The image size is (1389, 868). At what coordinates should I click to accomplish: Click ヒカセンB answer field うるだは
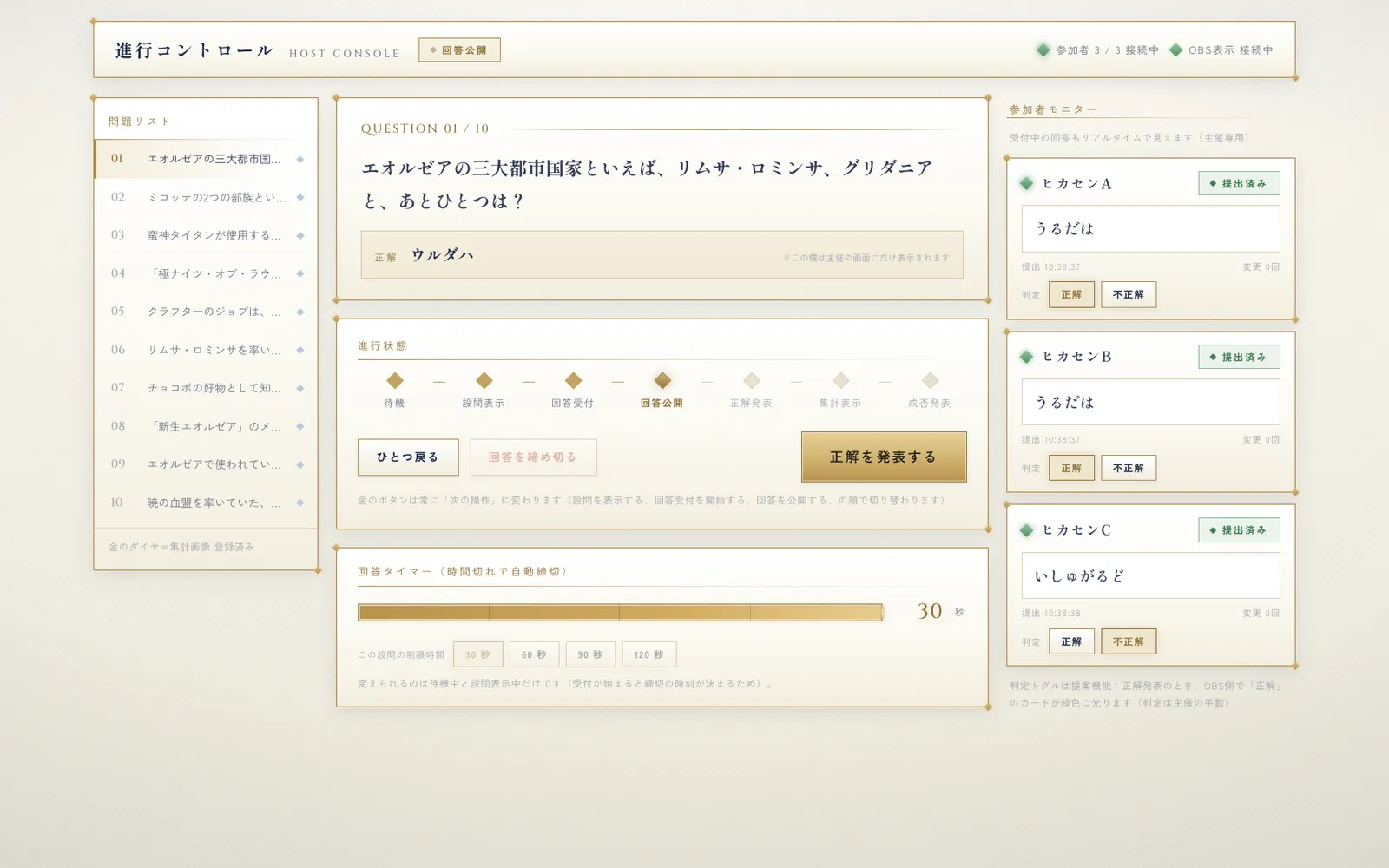(1150, 402)
